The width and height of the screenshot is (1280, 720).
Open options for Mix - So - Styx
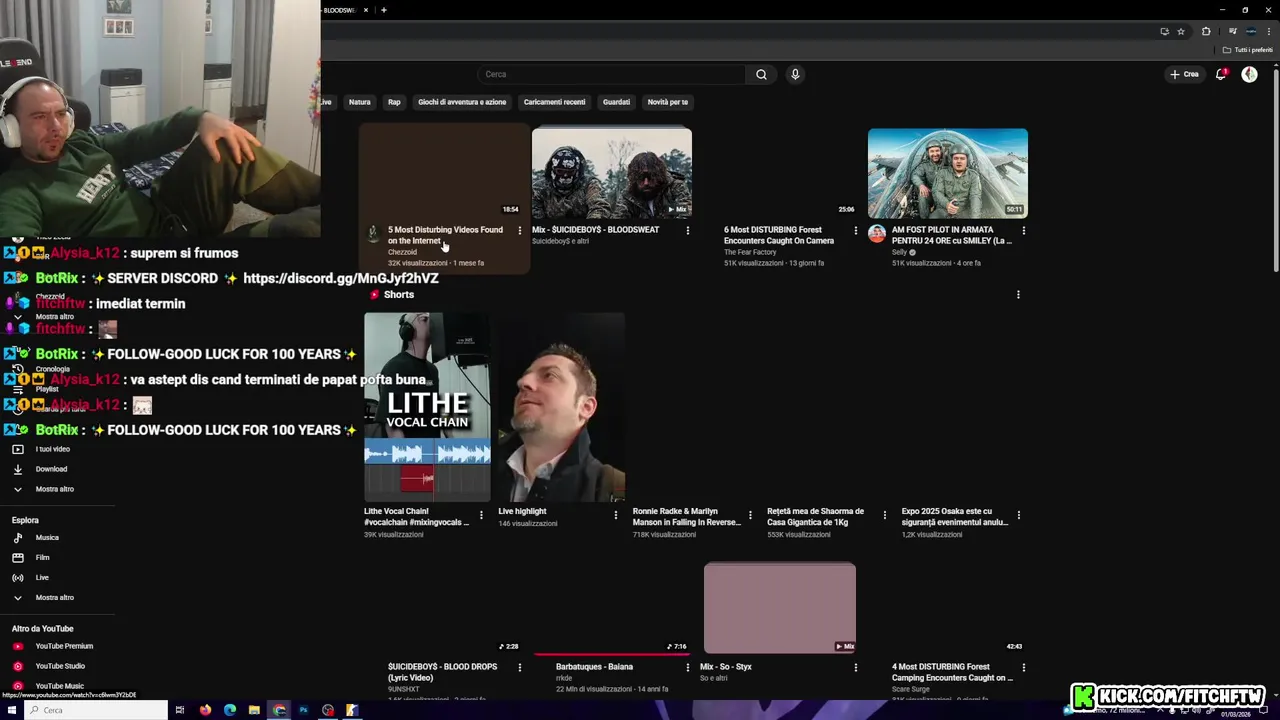pos(855,667)
